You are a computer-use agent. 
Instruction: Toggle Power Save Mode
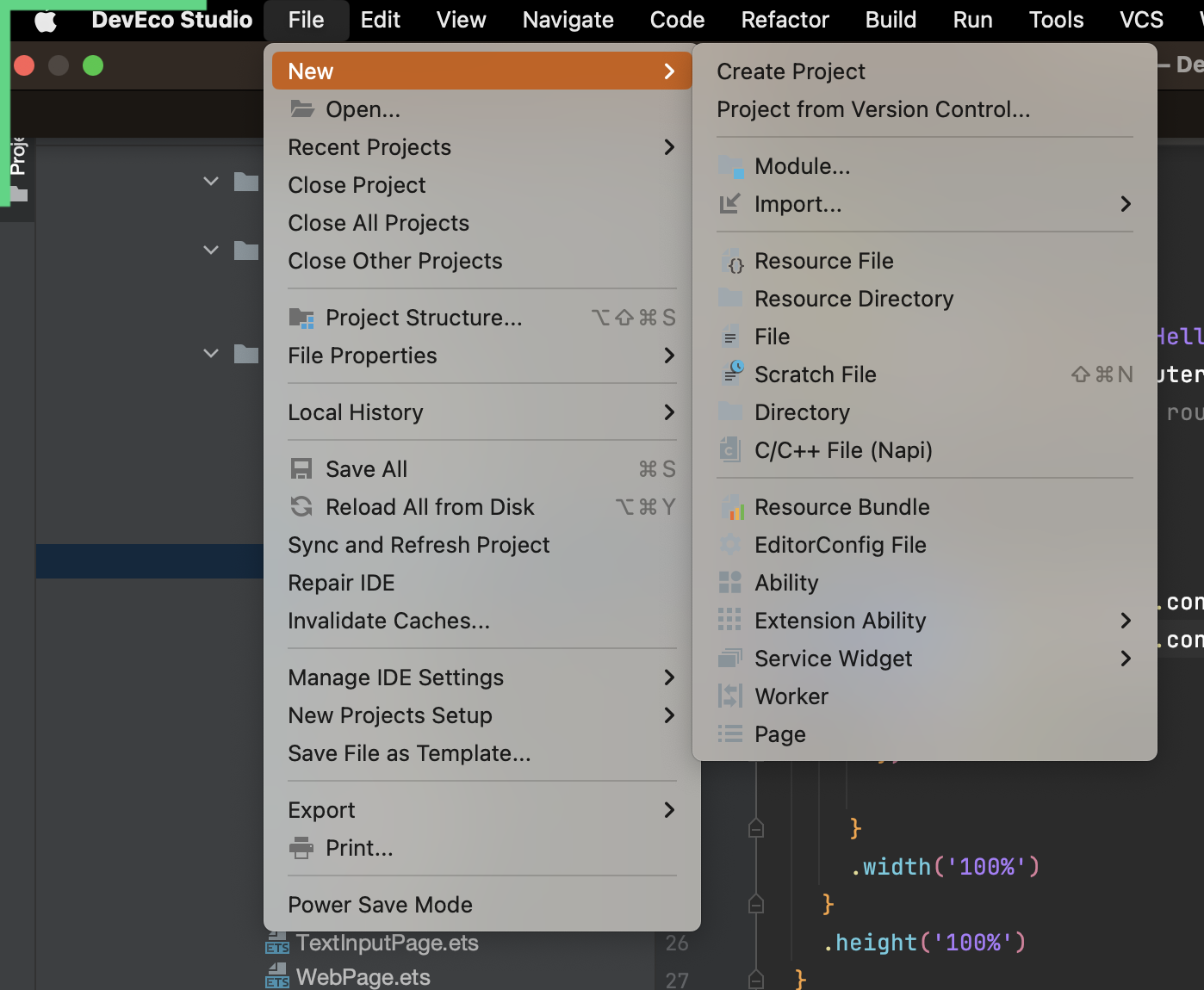click(x=482, y=905)
